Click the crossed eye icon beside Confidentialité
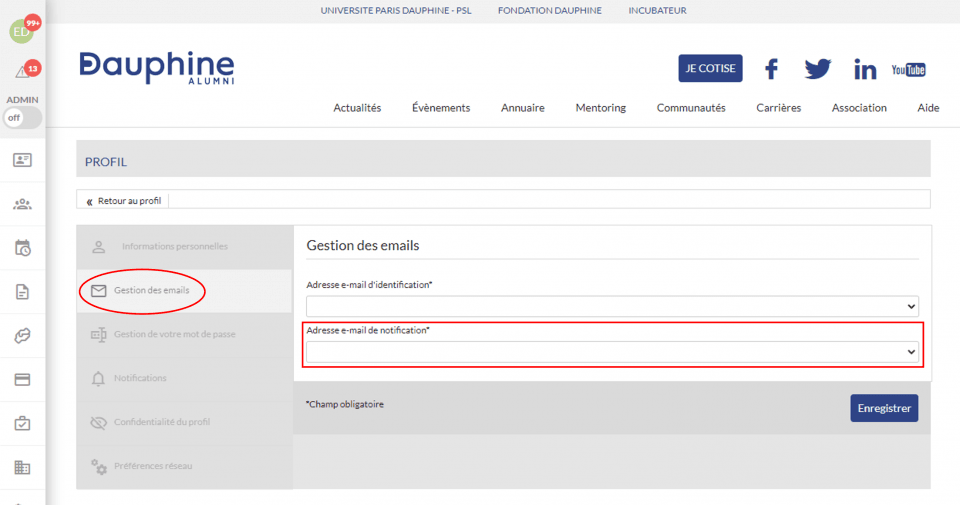Screen dimensions: 960x505 click(x=99, y=422)
